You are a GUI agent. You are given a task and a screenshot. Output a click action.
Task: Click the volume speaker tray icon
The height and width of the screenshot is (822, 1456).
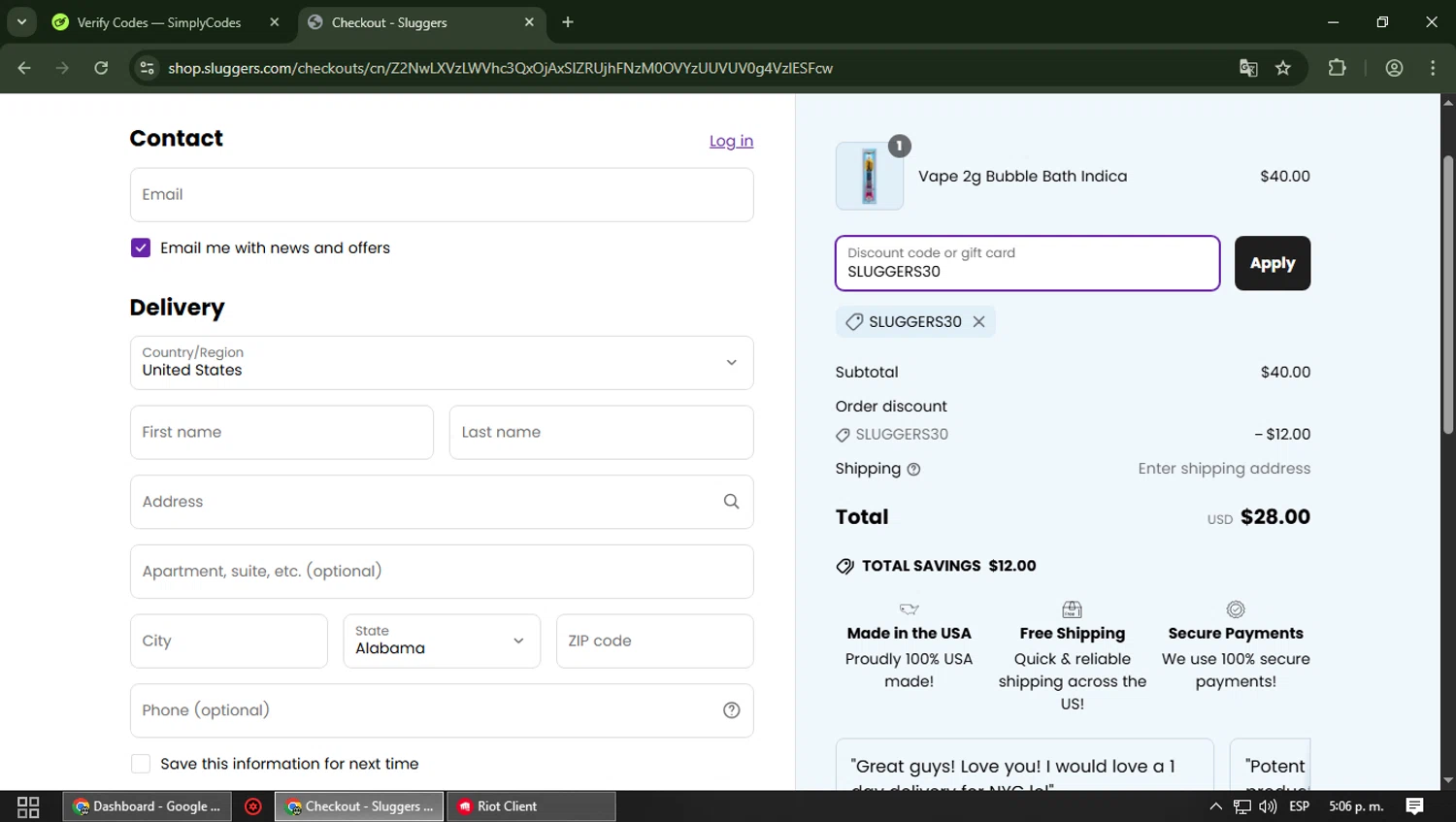[1268, 806]
